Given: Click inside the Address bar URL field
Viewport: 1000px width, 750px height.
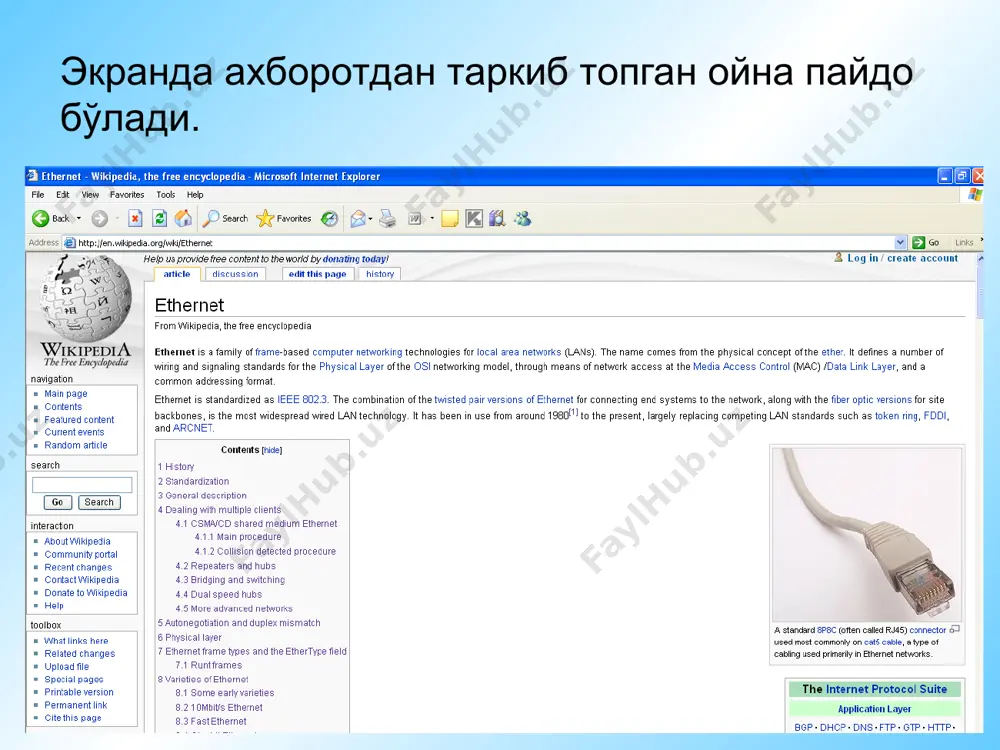Looking at the screenshot, I should pos(478,242).
